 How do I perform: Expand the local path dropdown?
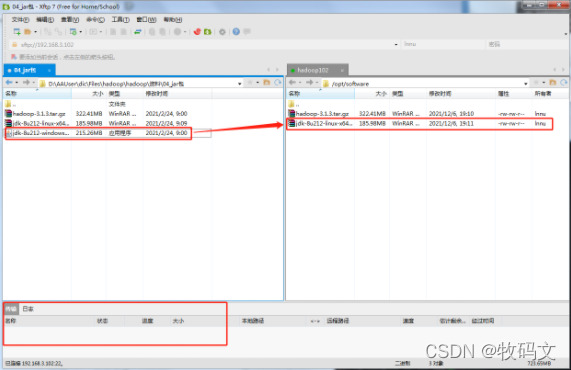coord(240,83)
